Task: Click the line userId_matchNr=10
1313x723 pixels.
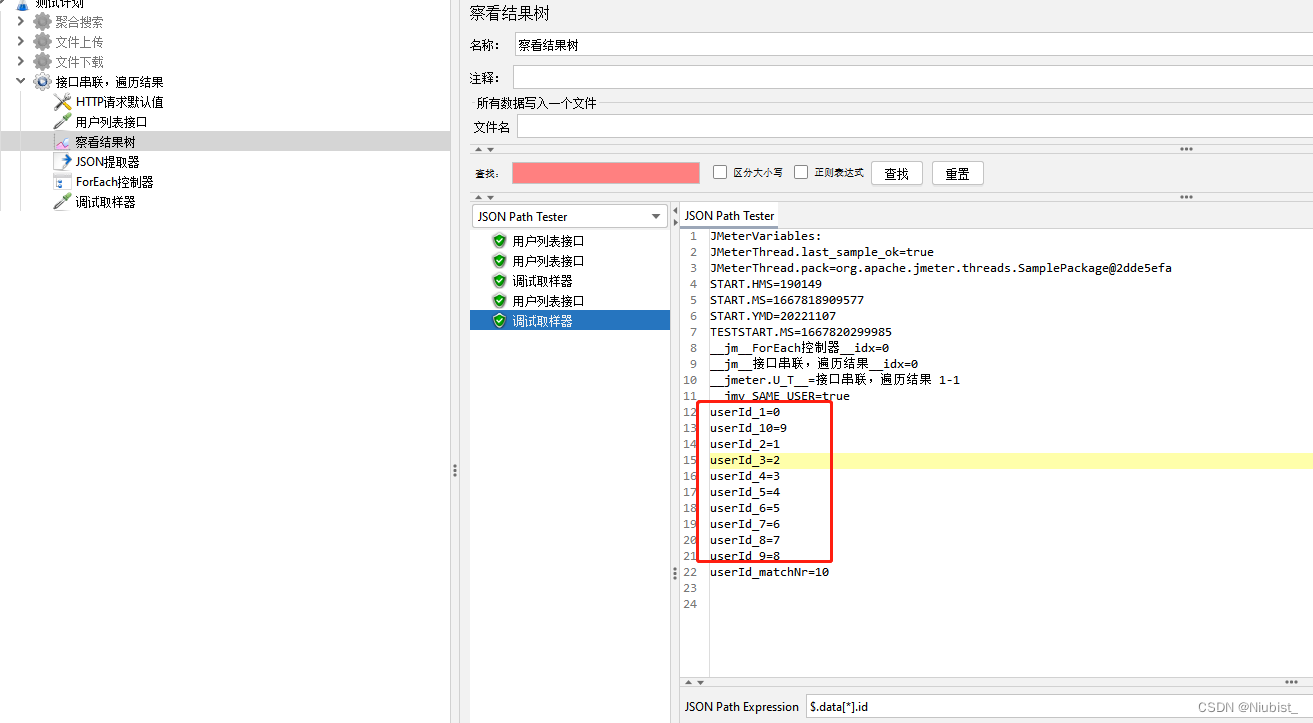Action: pyautogui.click(x=770, y=572)
